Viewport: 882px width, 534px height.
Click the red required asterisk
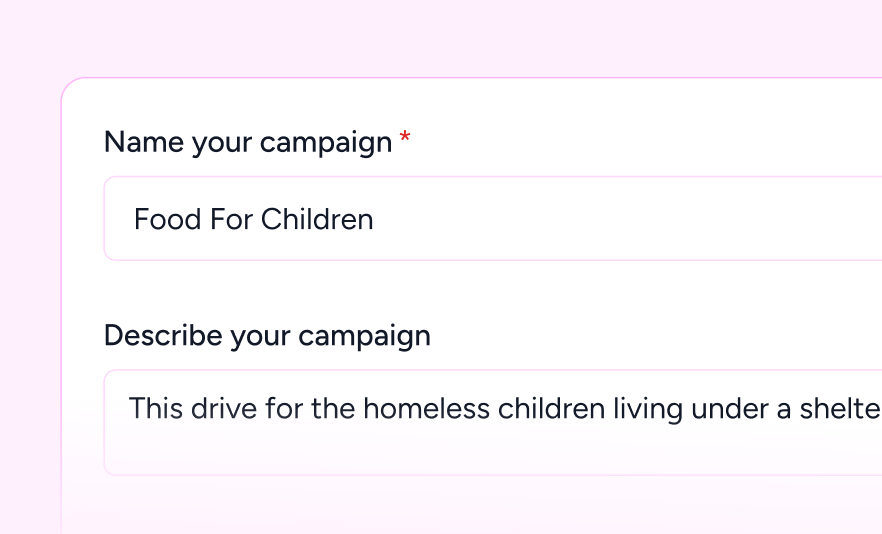405,141
